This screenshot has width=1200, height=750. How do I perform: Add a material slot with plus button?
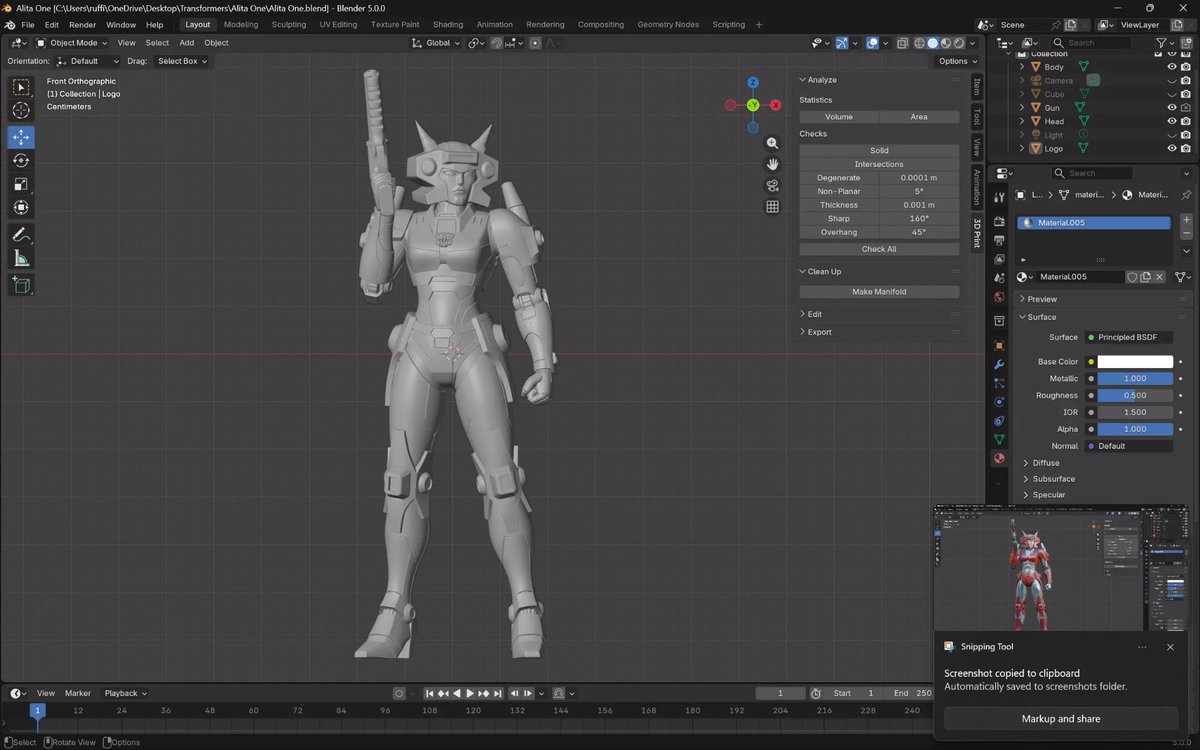coord(1186,220)
